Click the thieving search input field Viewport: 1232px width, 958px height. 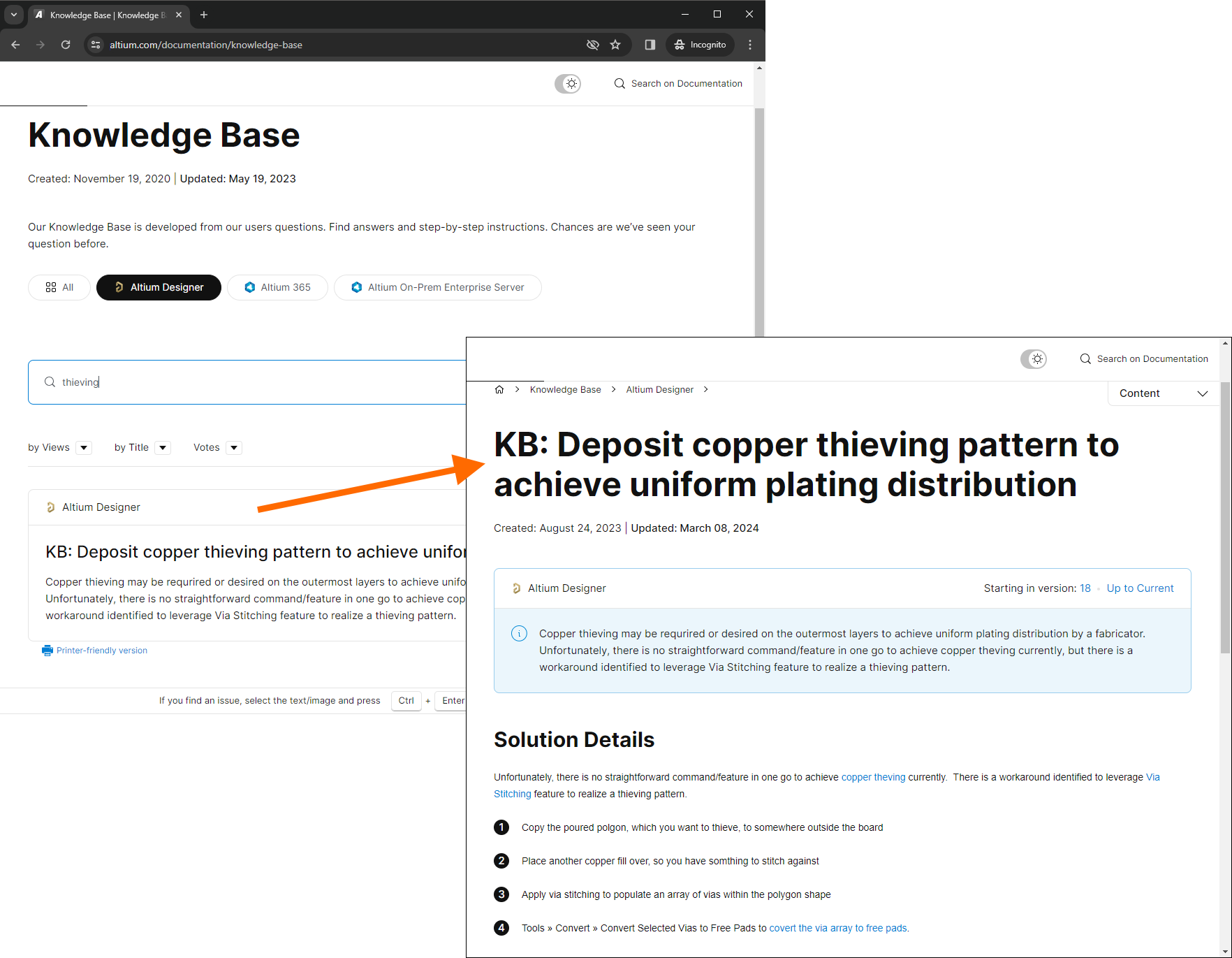click(x=247, y=382)
